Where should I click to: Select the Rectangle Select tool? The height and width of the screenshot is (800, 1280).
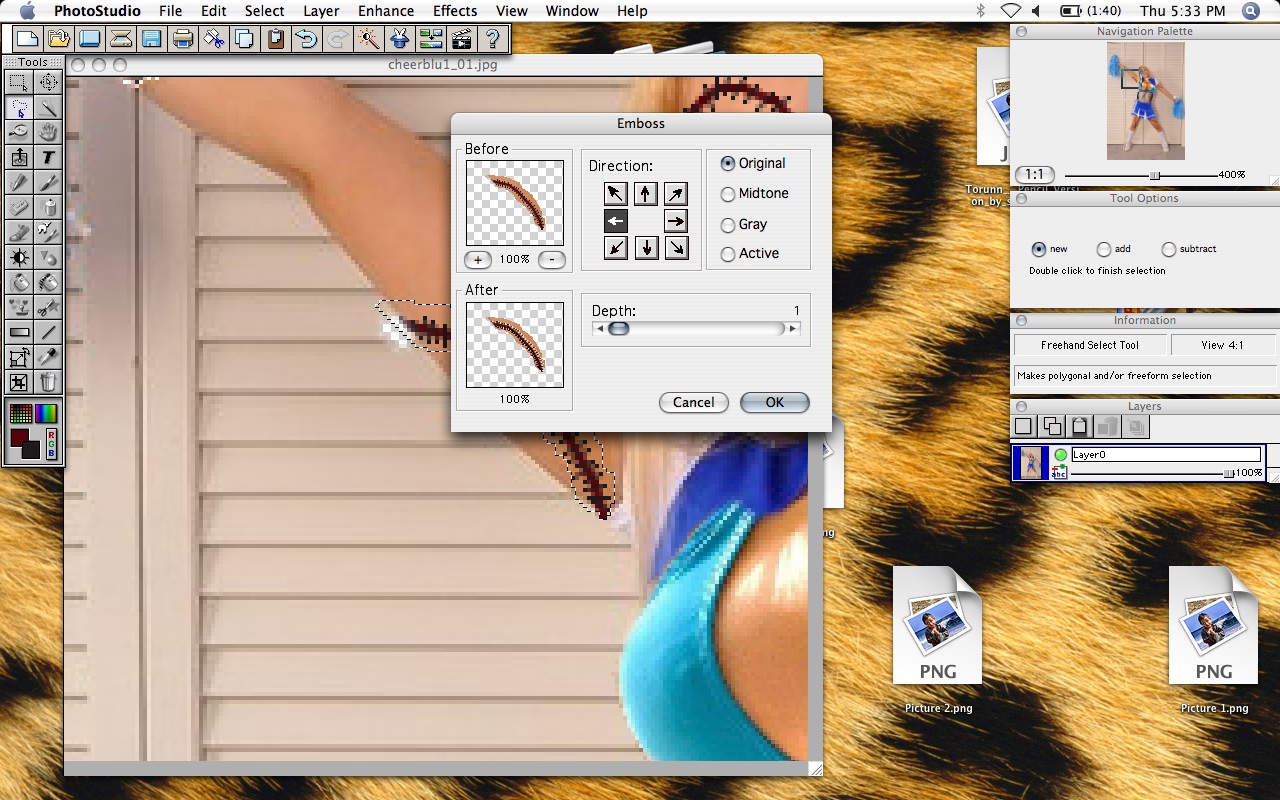[x=19, y=82]
